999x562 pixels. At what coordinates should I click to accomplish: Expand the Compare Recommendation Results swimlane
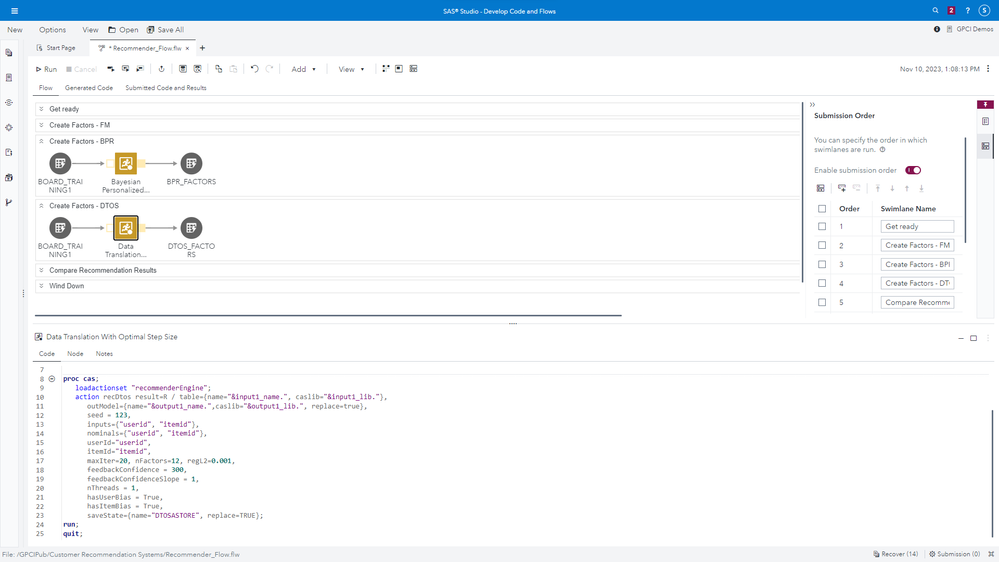(41, 270)
